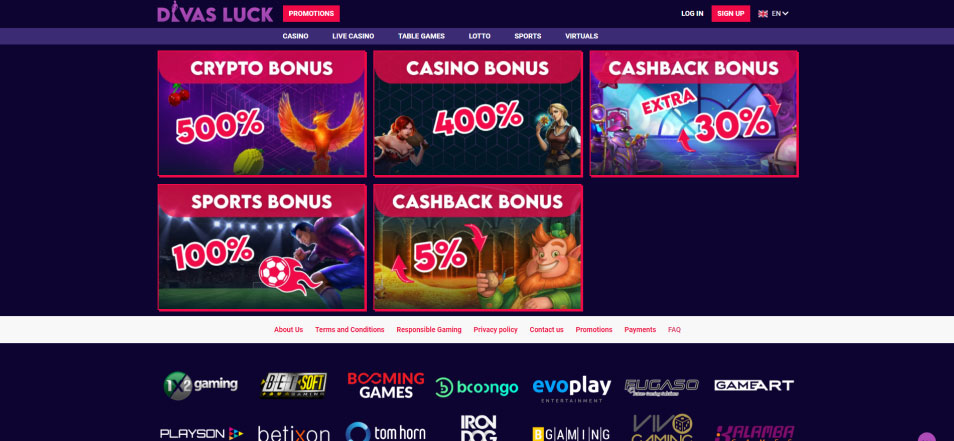
Task: Click the Evoplay Entertainment logo
Action: (x=571, y=388)
